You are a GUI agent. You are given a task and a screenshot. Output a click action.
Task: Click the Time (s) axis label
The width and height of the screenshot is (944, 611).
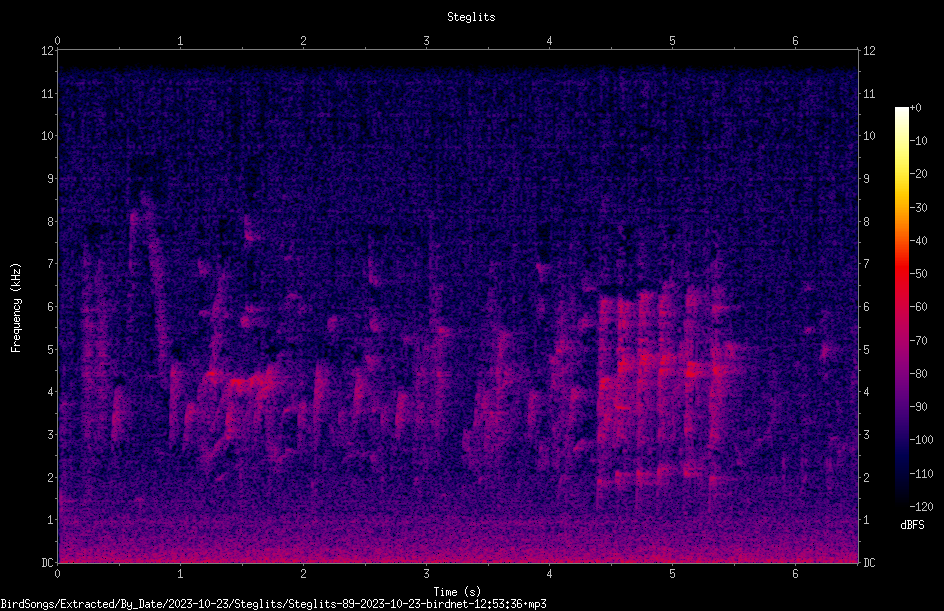(457, 592)
